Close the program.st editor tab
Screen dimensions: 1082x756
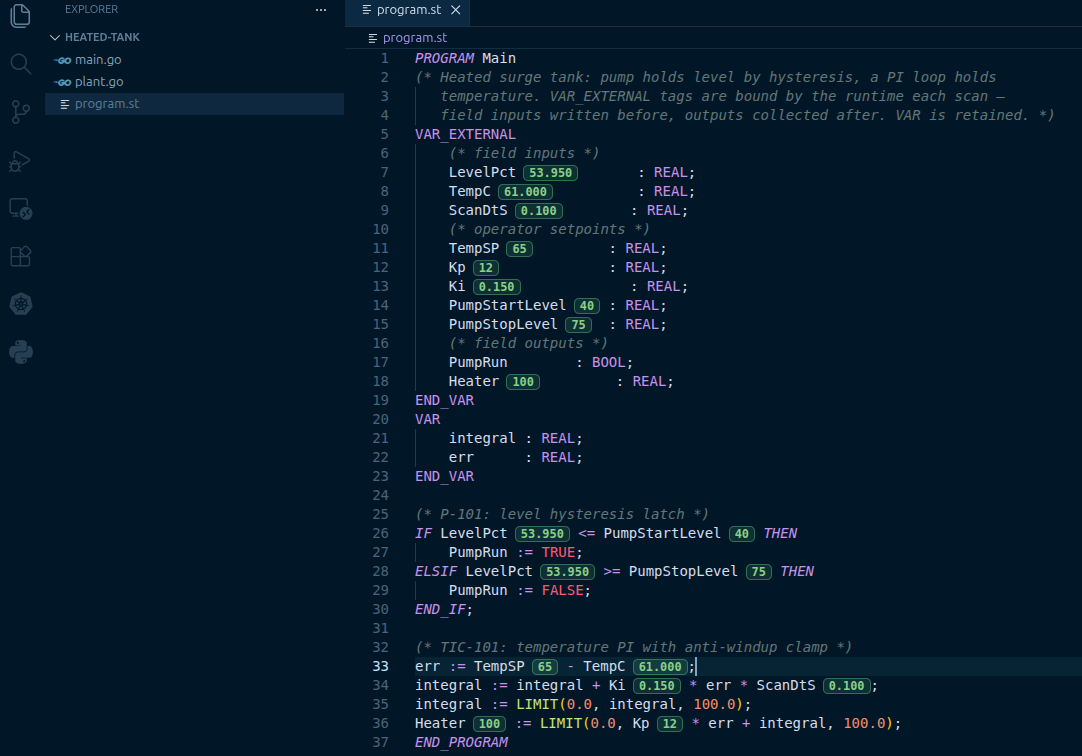(x=455, y=10)
